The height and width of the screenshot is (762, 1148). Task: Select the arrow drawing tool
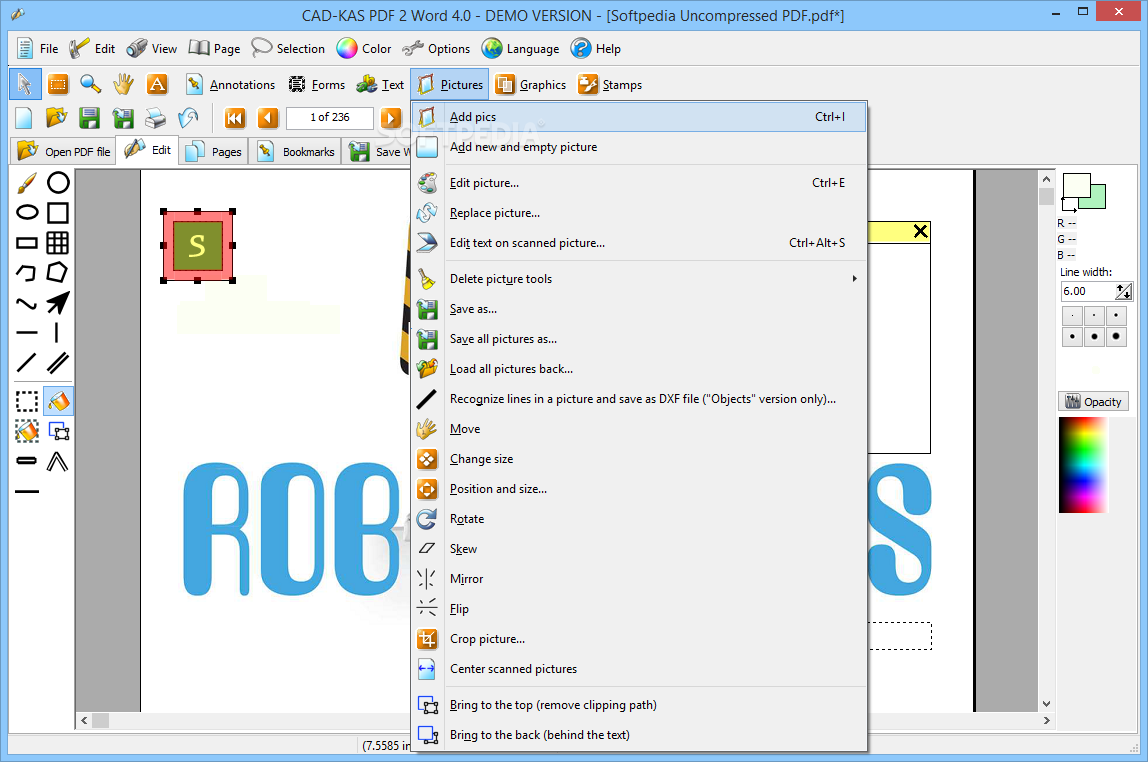58,302
